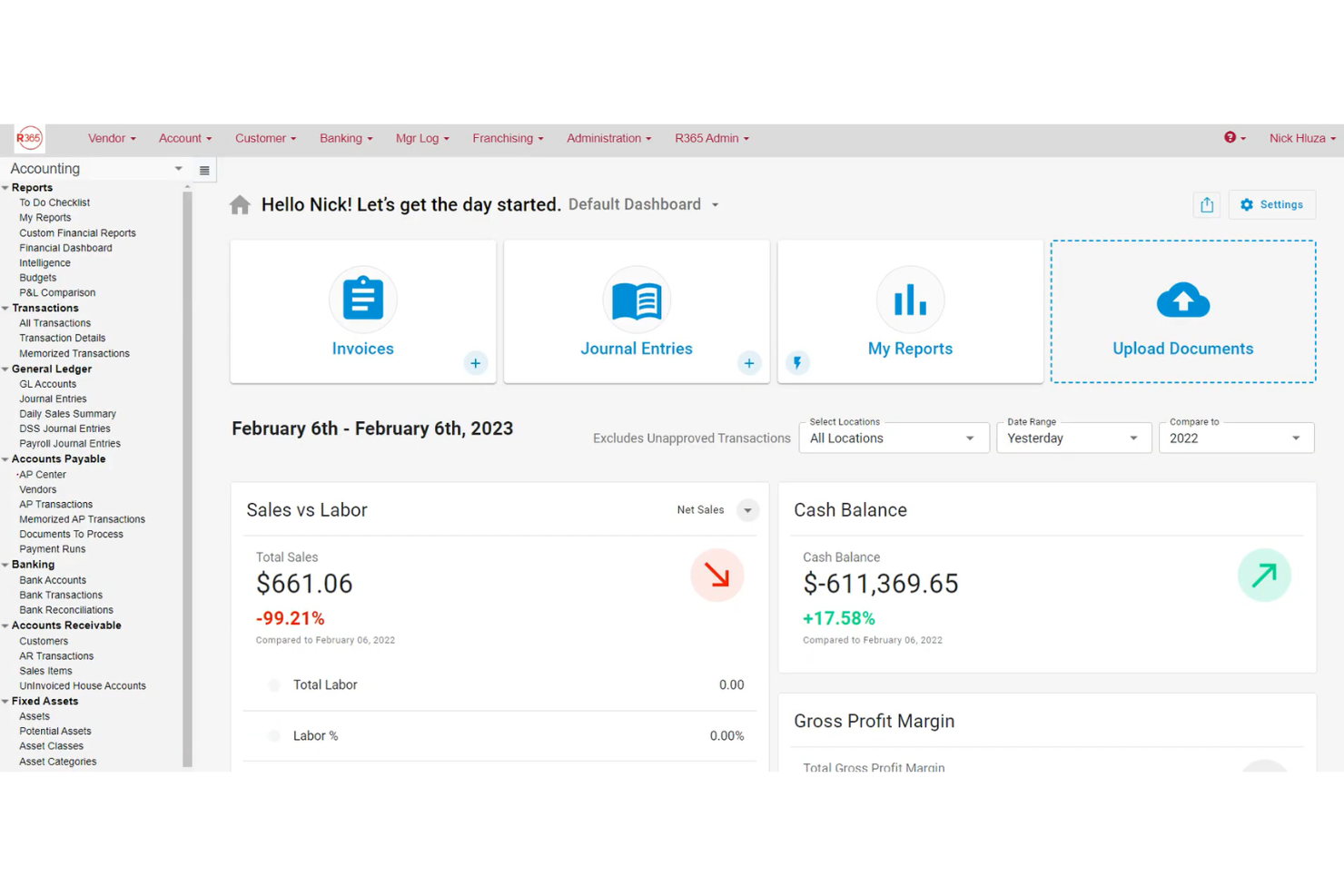Open the Date Range dropdown

1073,438
